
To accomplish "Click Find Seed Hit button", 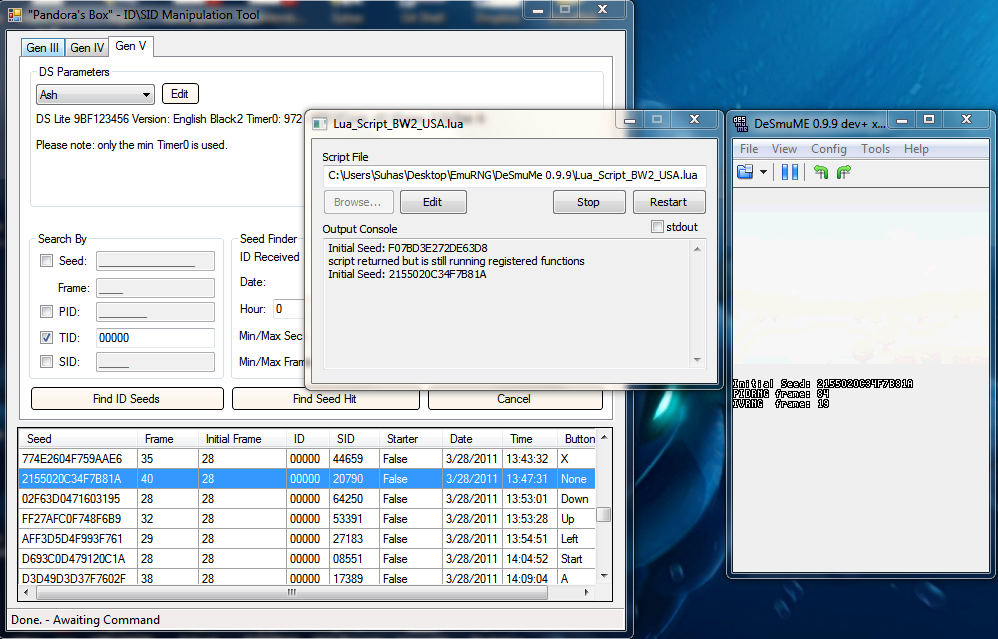I will [x=325, y=398].
